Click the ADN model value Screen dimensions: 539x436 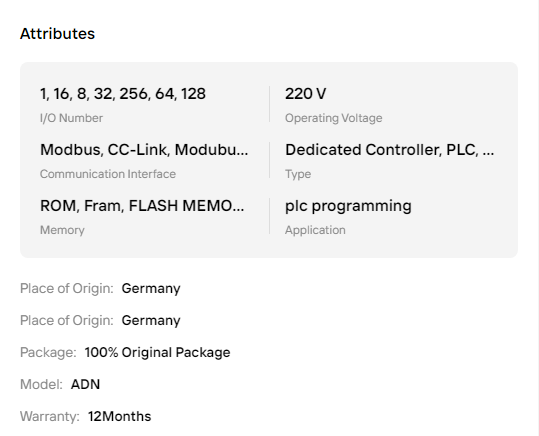(85, 384)
